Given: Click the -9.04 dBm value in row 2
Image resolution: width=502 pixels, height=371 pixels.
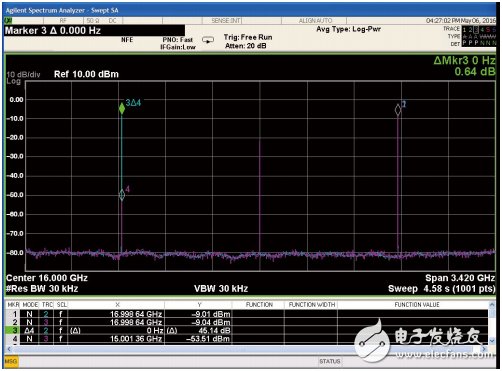Looking at the screenshot, I should click(x=211, y=322).
